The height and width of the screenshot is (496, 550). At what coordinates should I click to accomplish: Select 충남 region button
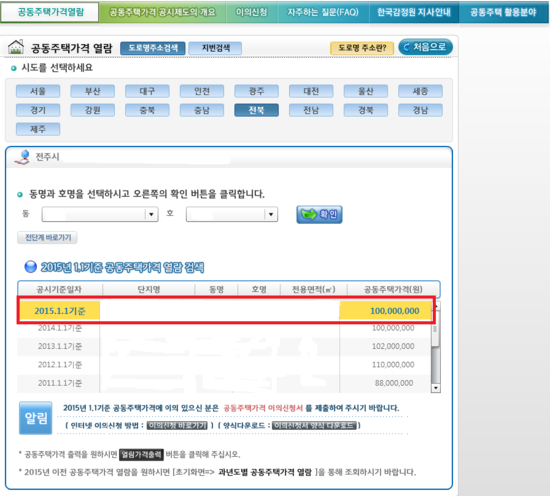[202, 110]
